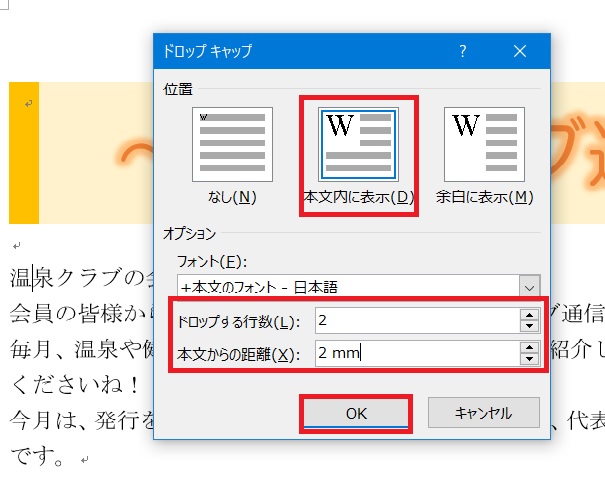Click the document text くださいね！
The image size is (605, 483).
pos(74,385)
